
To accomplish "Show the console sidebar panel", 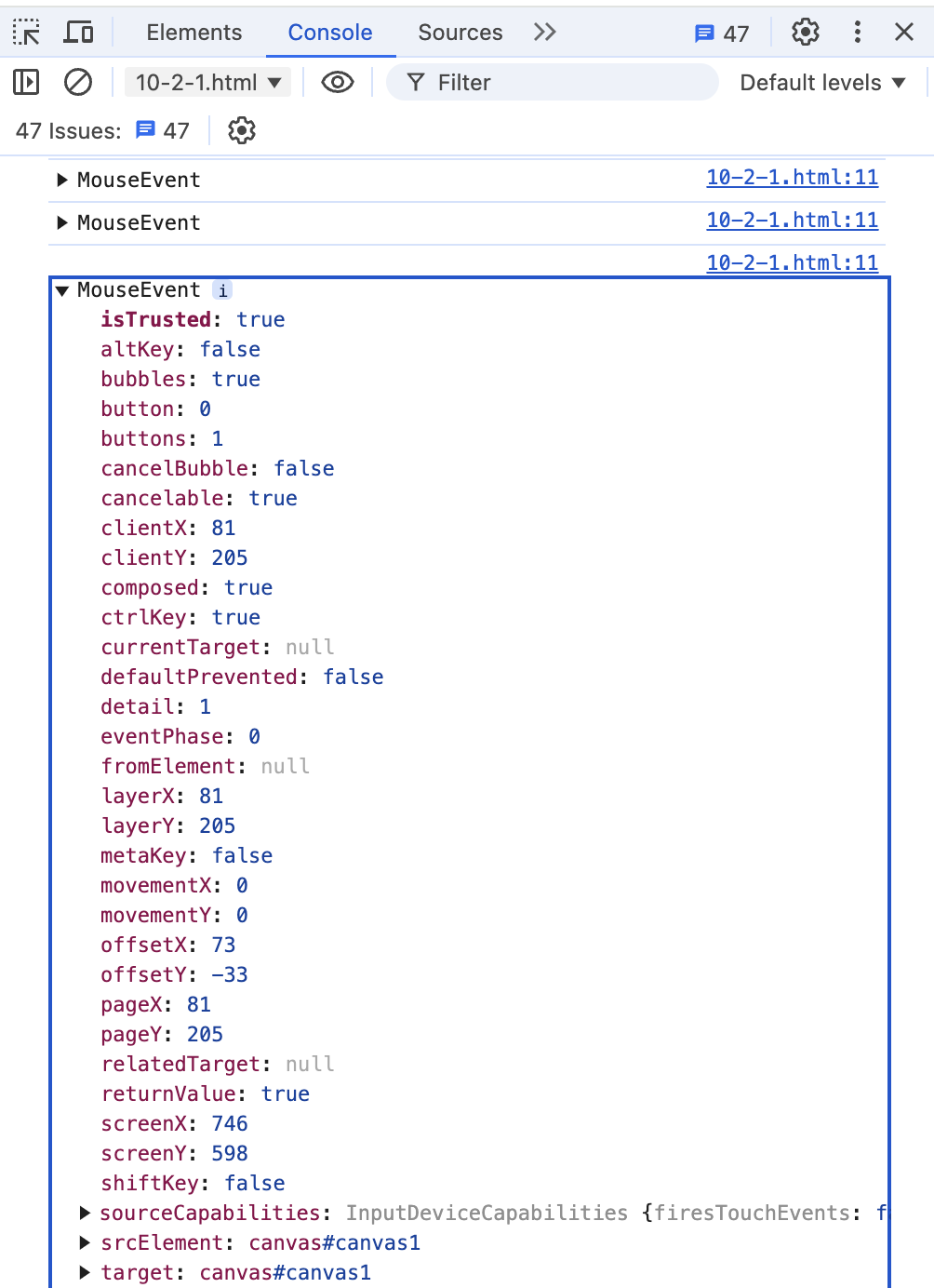I will pyautogui.click(x=27, y=83).
